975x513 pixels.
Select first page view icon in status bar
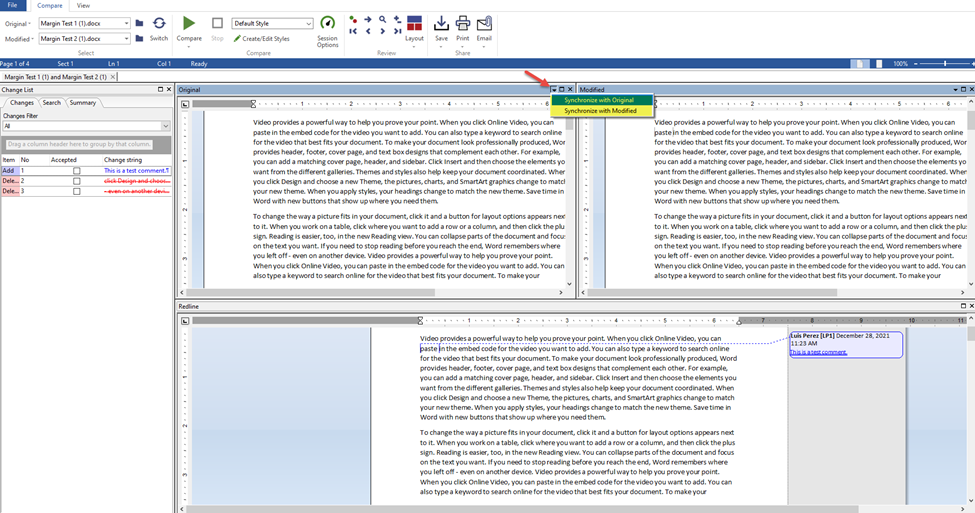coord(860,63)
